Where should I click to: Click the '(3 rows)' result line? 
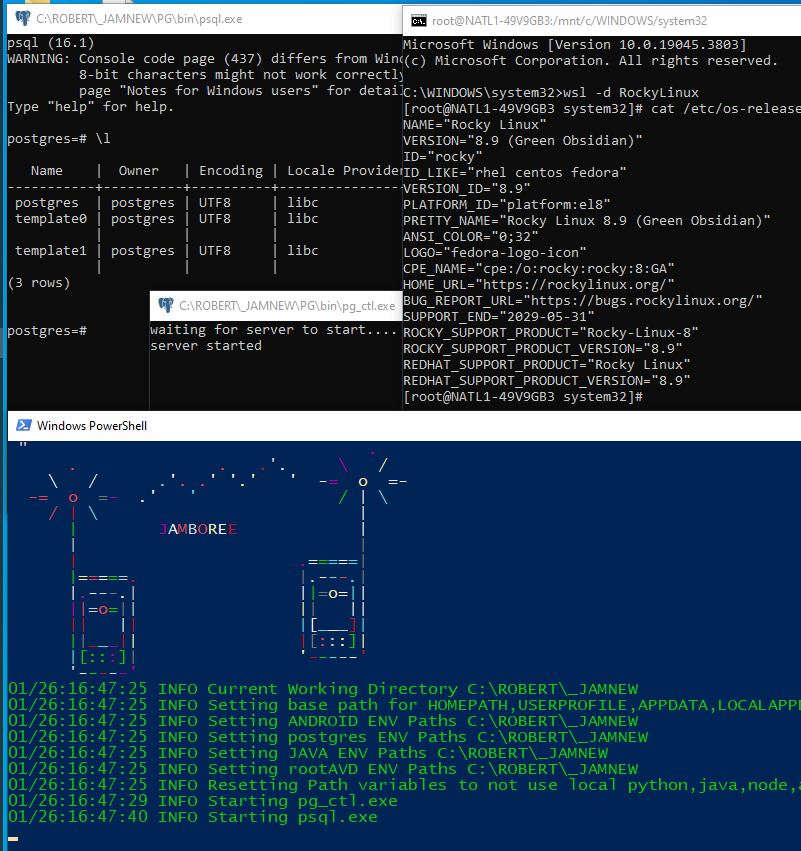point(39,282)
